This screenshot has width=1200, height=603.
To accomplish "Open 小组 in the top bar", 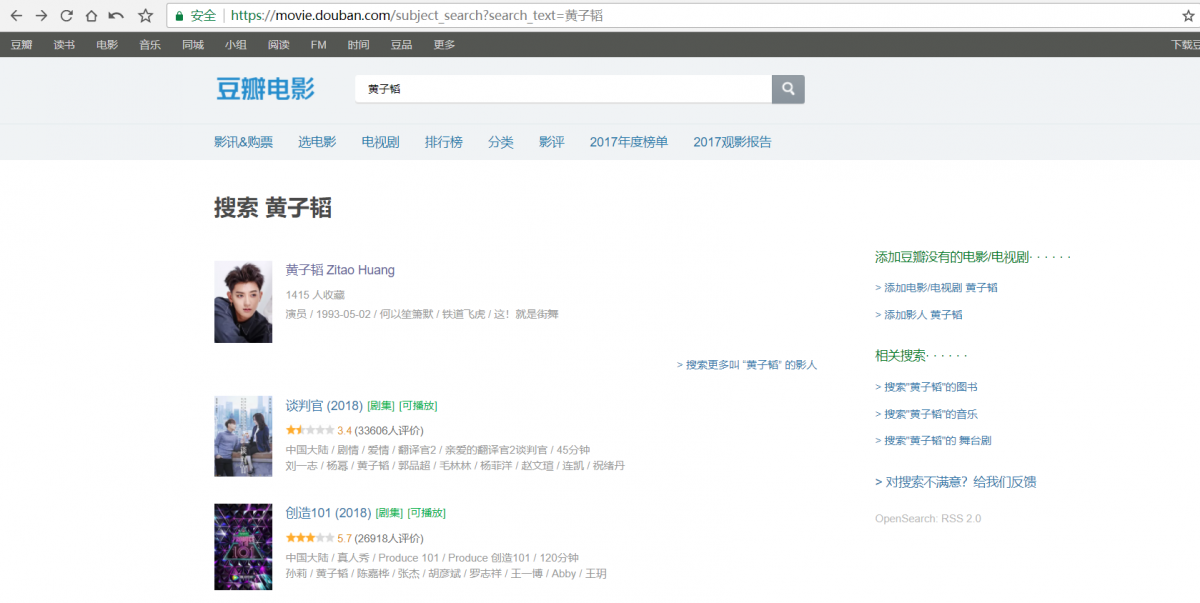I will point(236,45).
